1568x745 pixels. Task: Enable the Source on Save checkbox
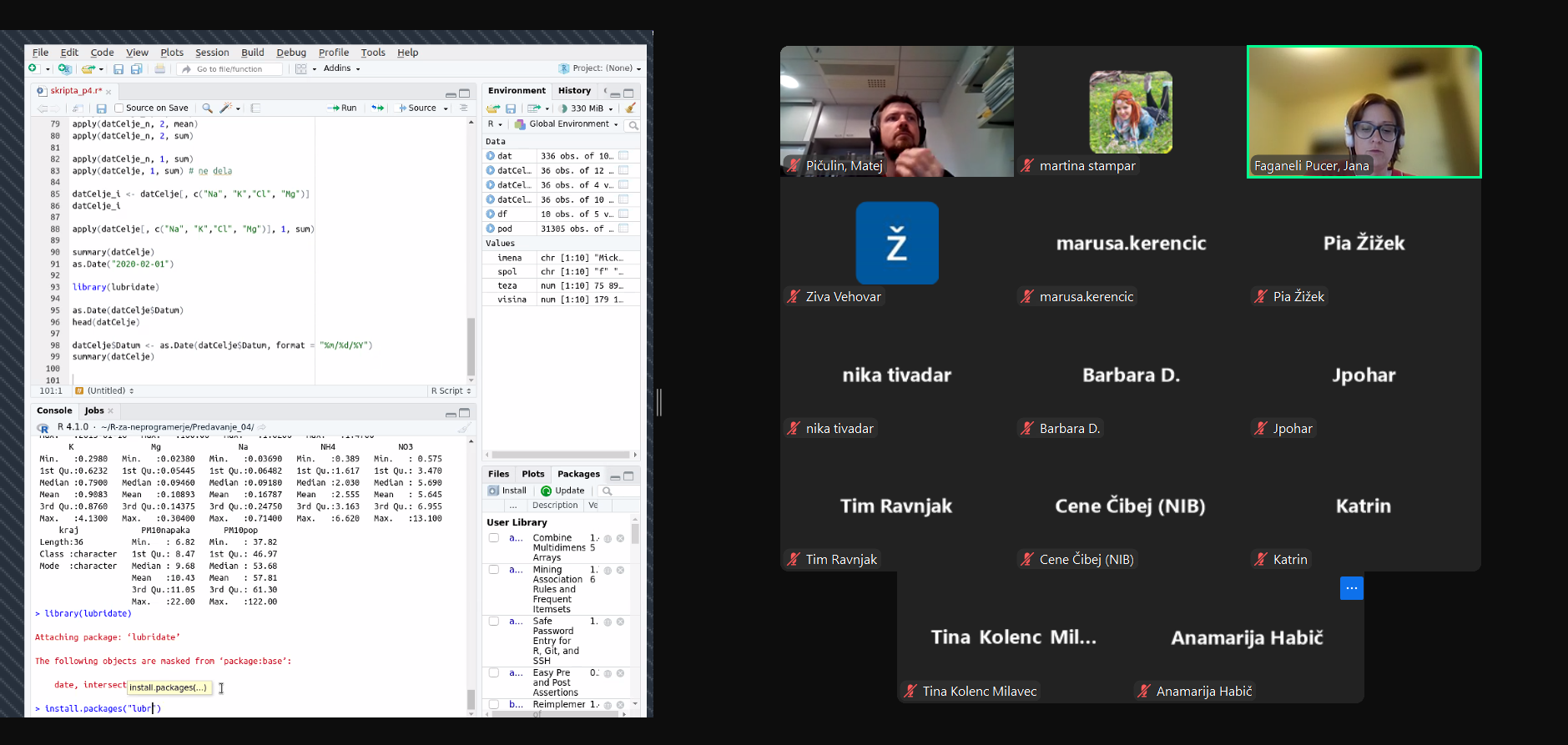[119, 108]
